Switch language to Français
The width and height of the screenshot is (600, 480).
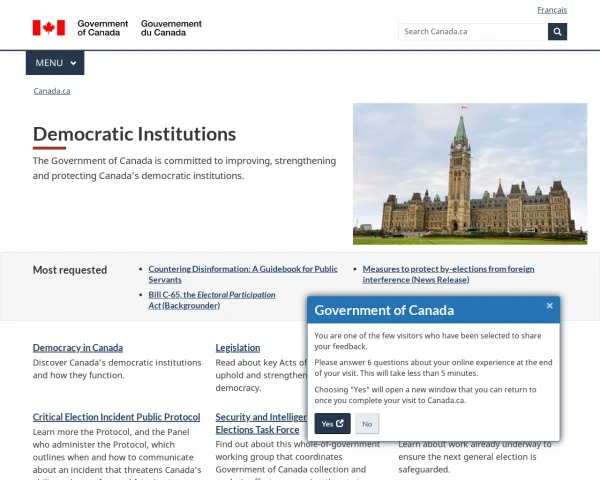click(x=552, y=10)
